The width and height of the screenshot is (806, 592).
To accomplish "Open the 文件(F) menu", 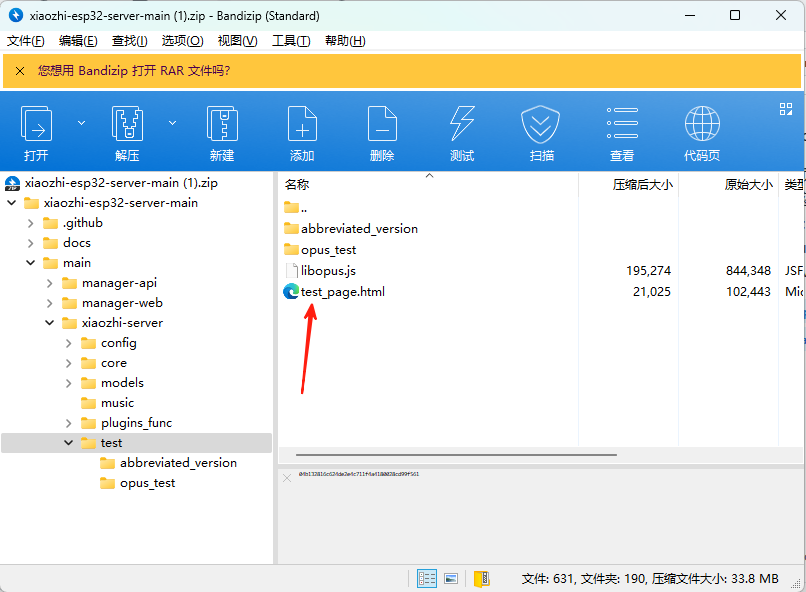I will [x=25, y=41].
